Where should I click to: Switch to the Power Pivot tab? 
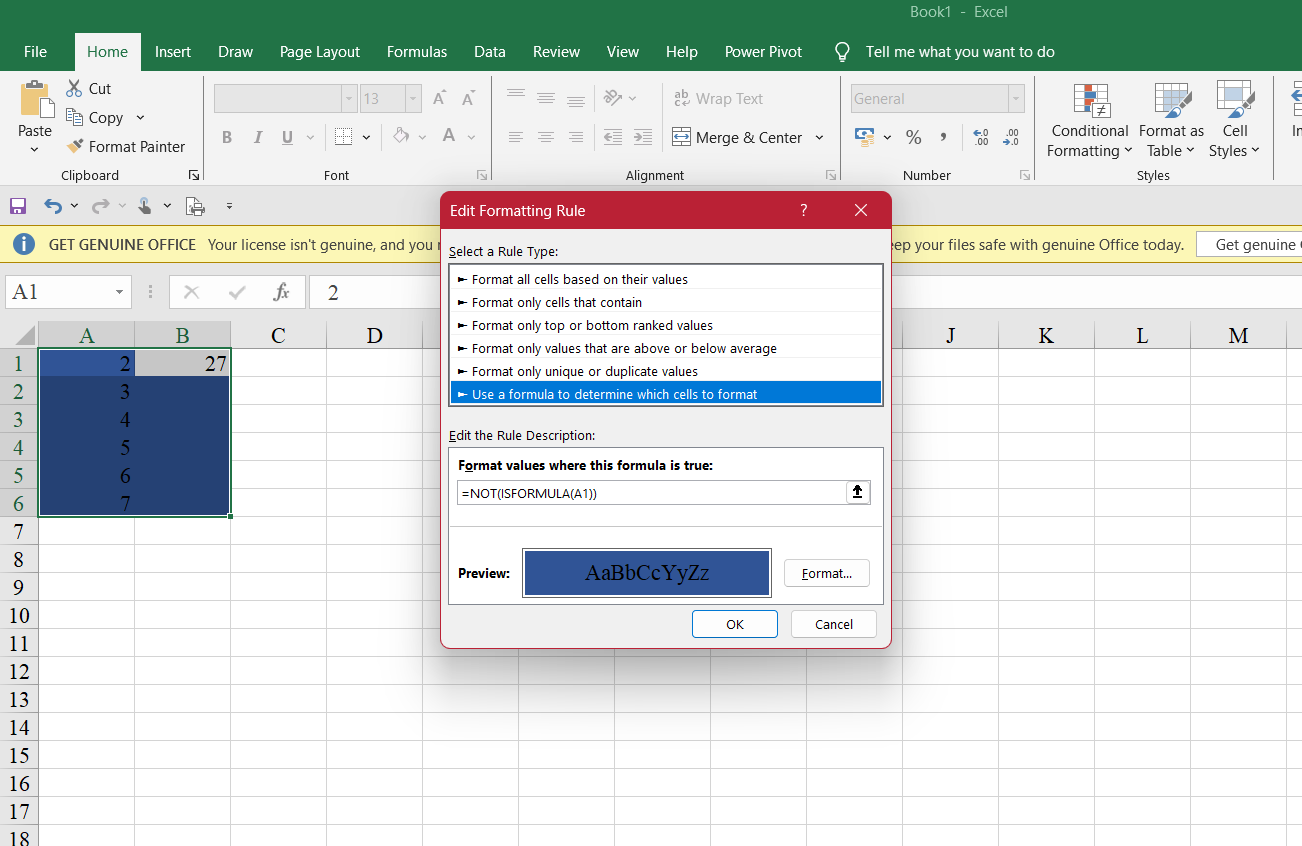tap(764, 52)
